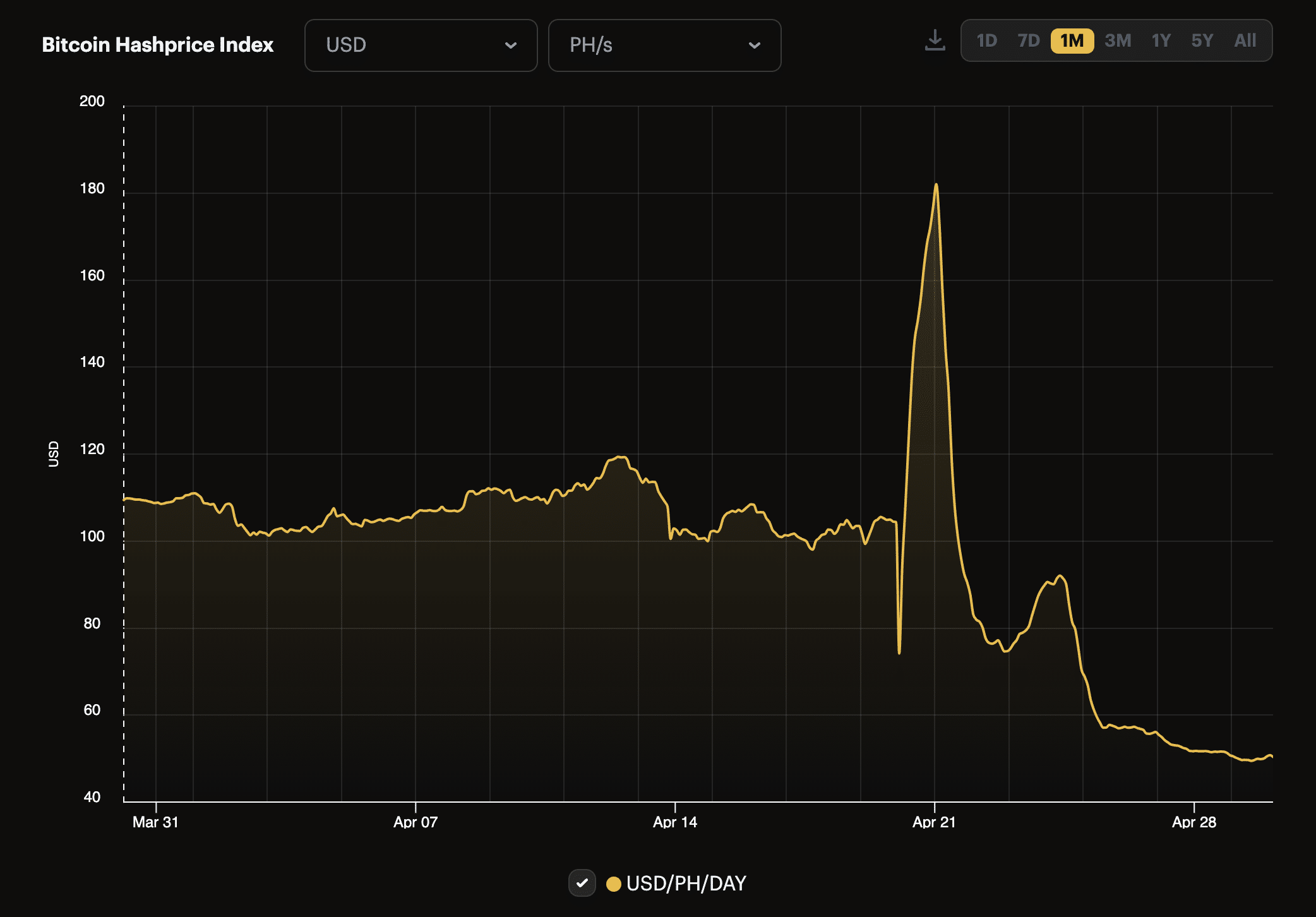The width and height of the screenshot is (1316, 917).
Task: Click the Apr 28 x-axis label
Action: 1194,822
